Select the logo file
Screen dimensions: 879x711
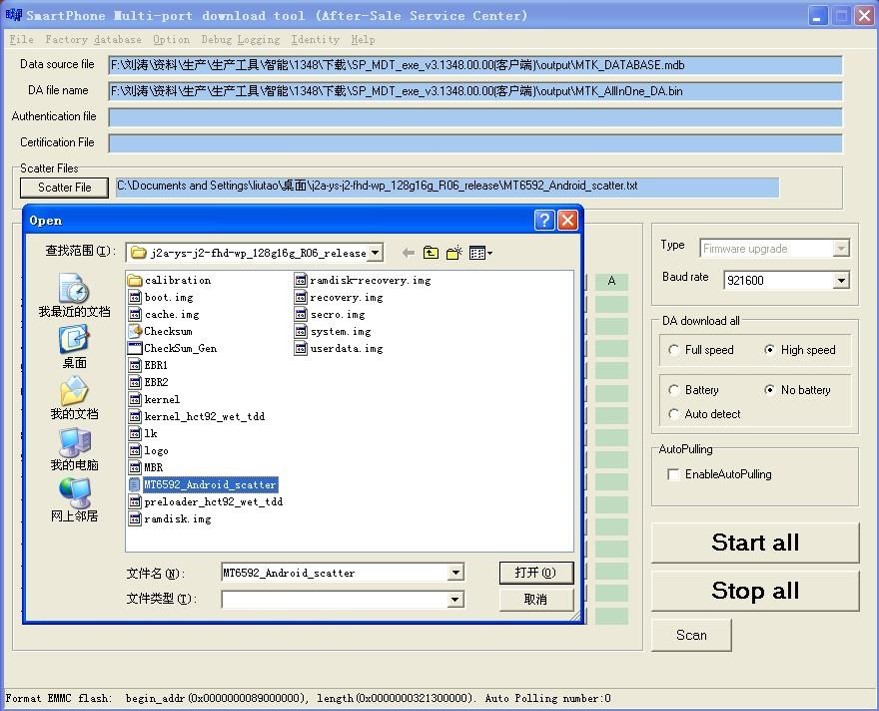pyautogui.click(x=149, y=450)
